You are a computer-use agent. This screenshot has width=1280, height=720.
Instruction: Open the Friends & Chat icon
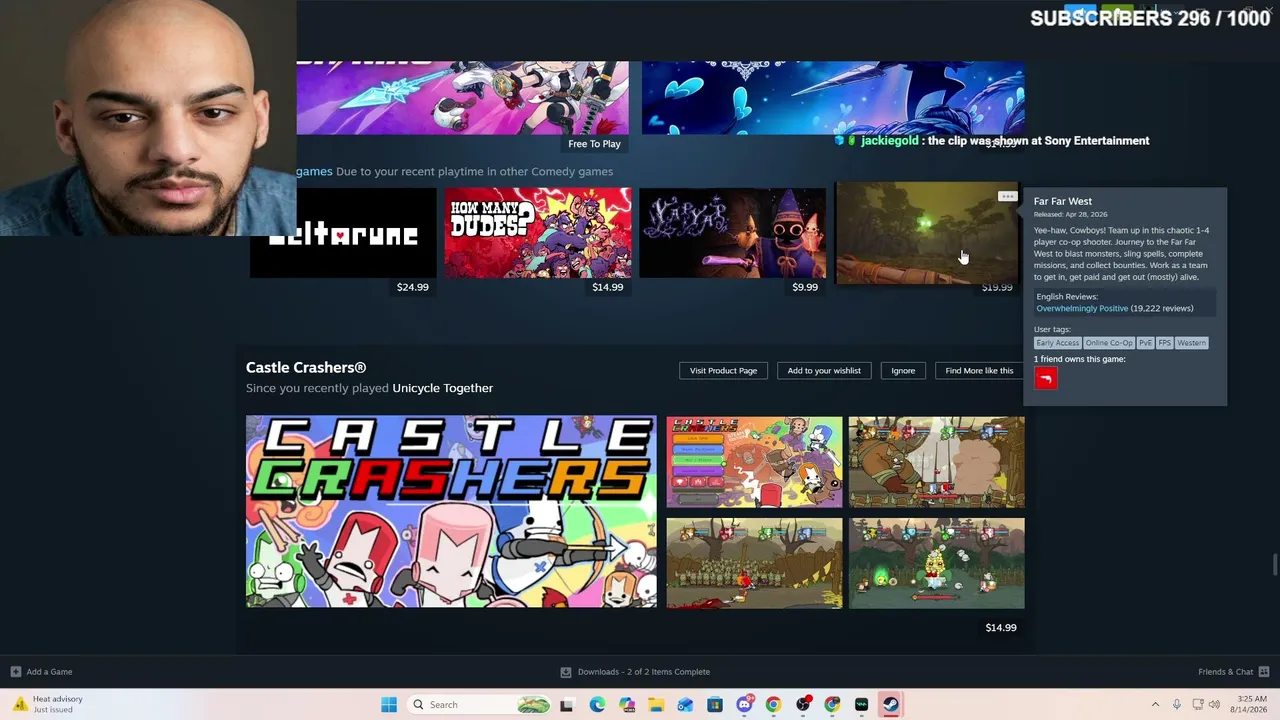pos(1264,672)
